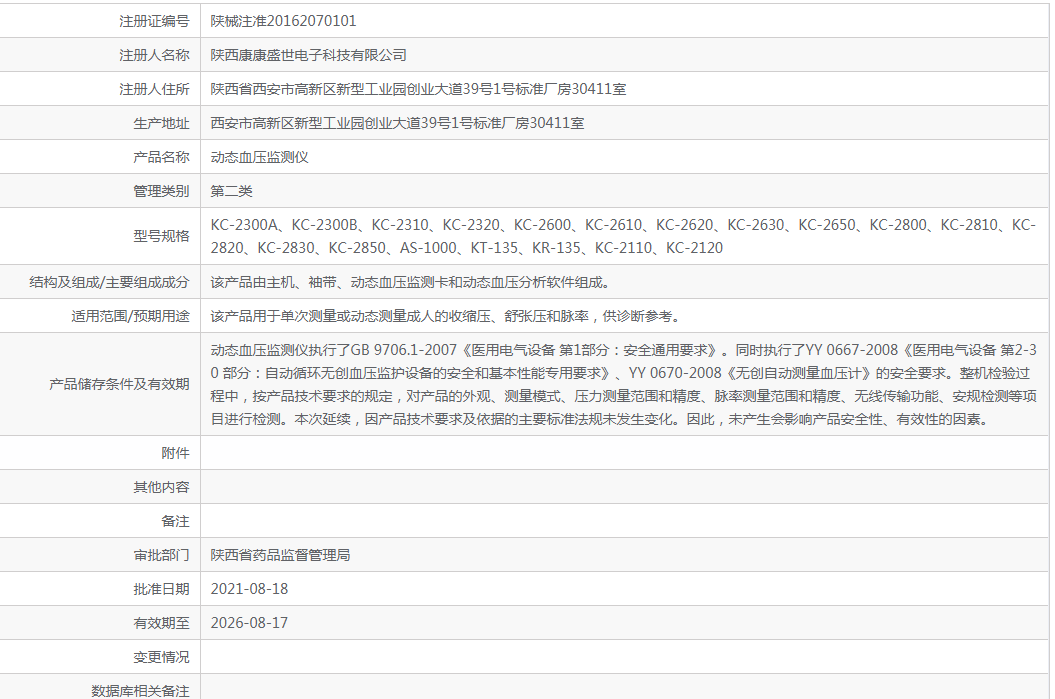
Task: Select the 附件 label
Action: click(x=175, y=453)
